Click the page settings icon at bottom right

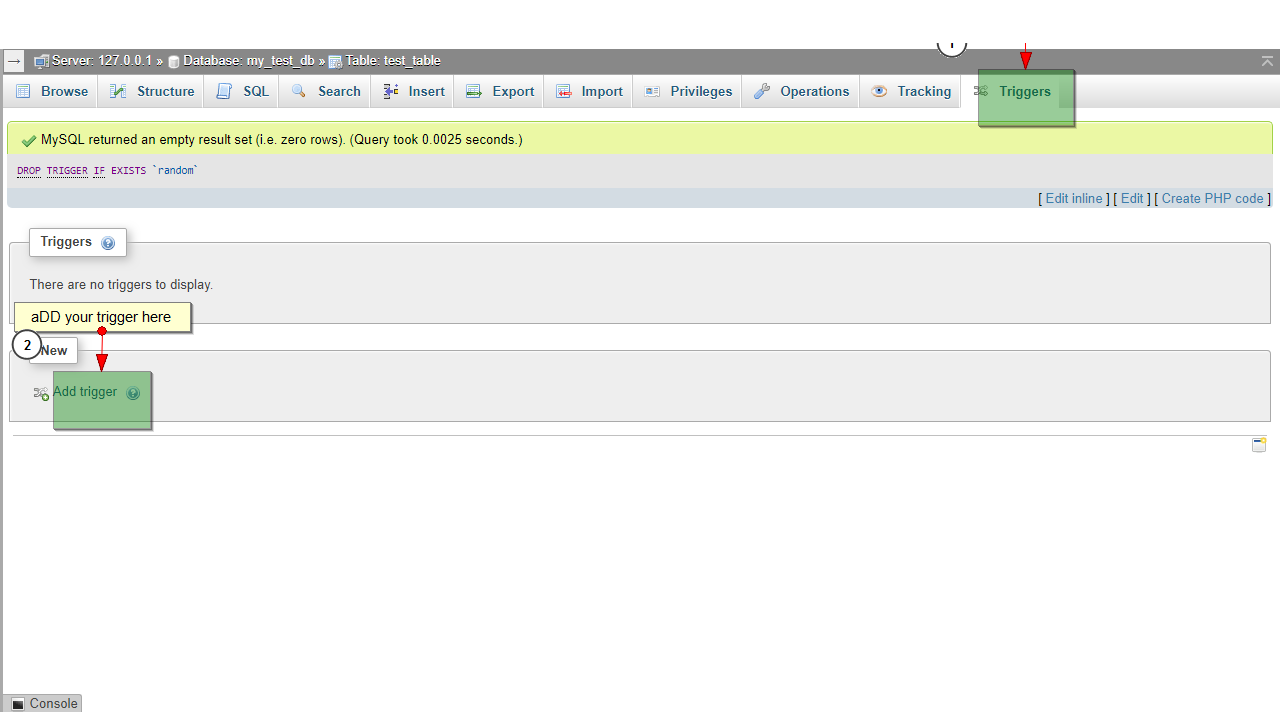pyautogui.click(x=1259, y=444)
